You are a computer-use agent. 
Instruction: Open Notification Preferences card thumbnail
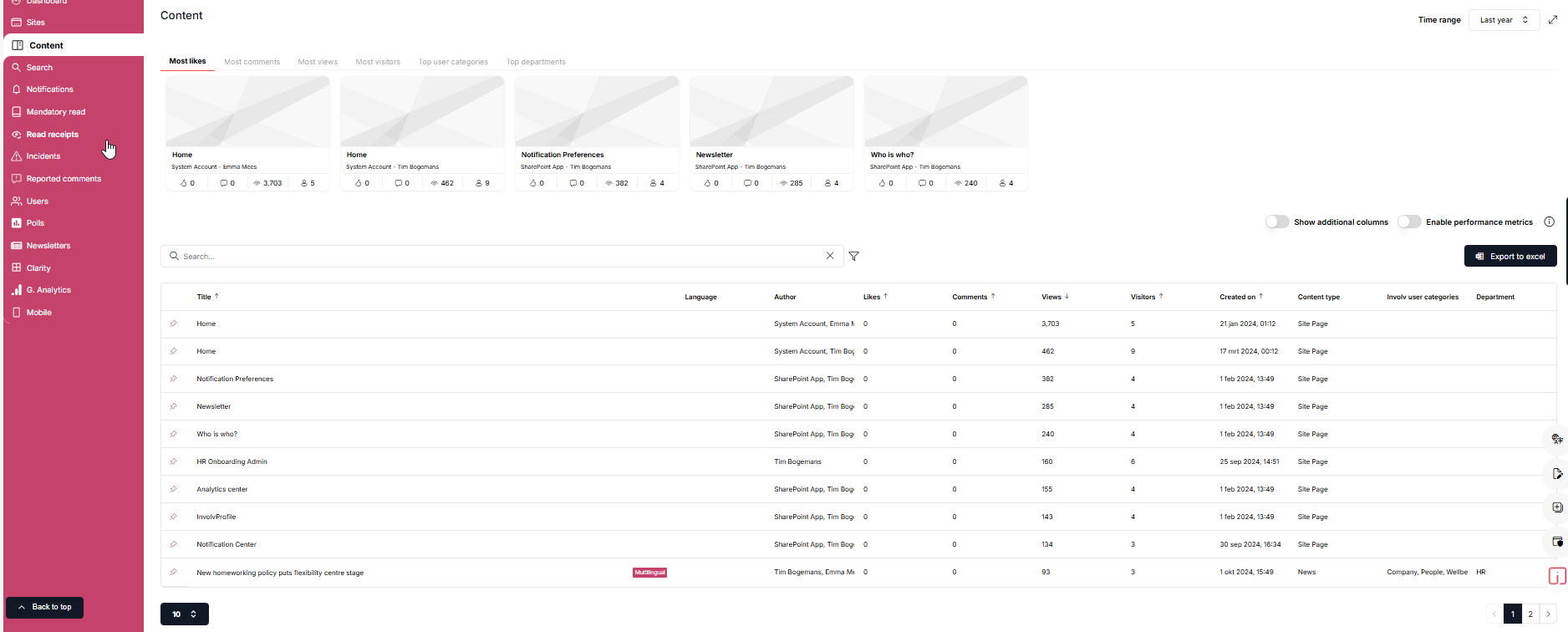[597, 112]
